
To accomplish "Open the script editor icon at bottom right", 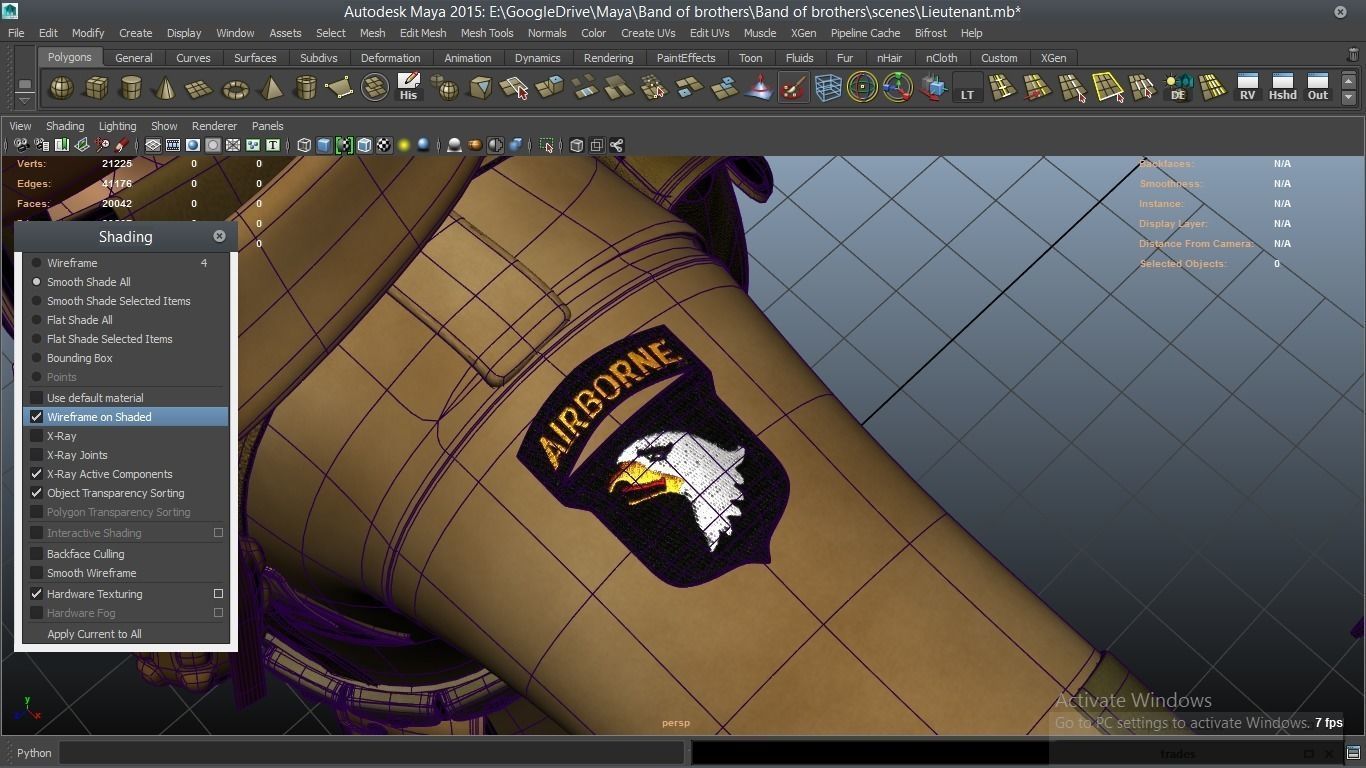I will point(1353,753).
